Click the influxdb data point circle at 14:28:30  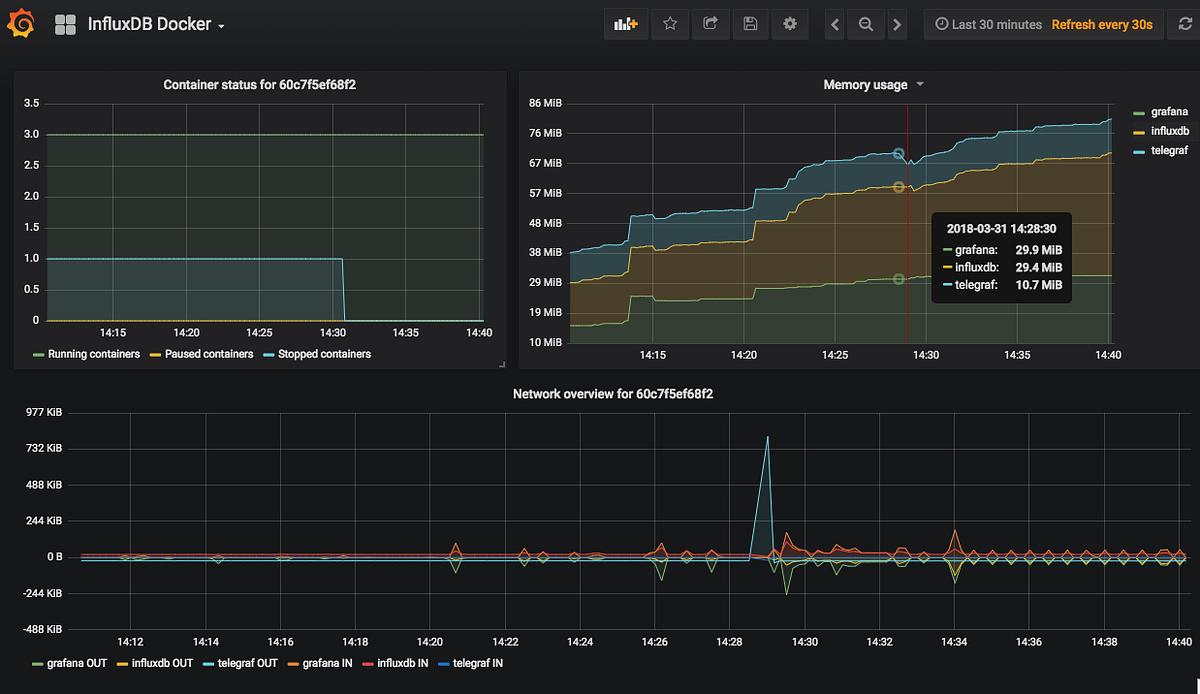pos(899,187)
